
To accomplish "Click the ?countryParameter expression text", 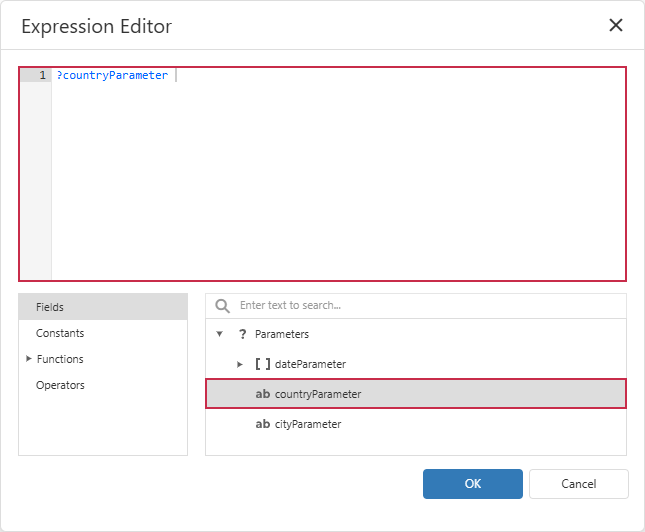I will pos(112,75).
